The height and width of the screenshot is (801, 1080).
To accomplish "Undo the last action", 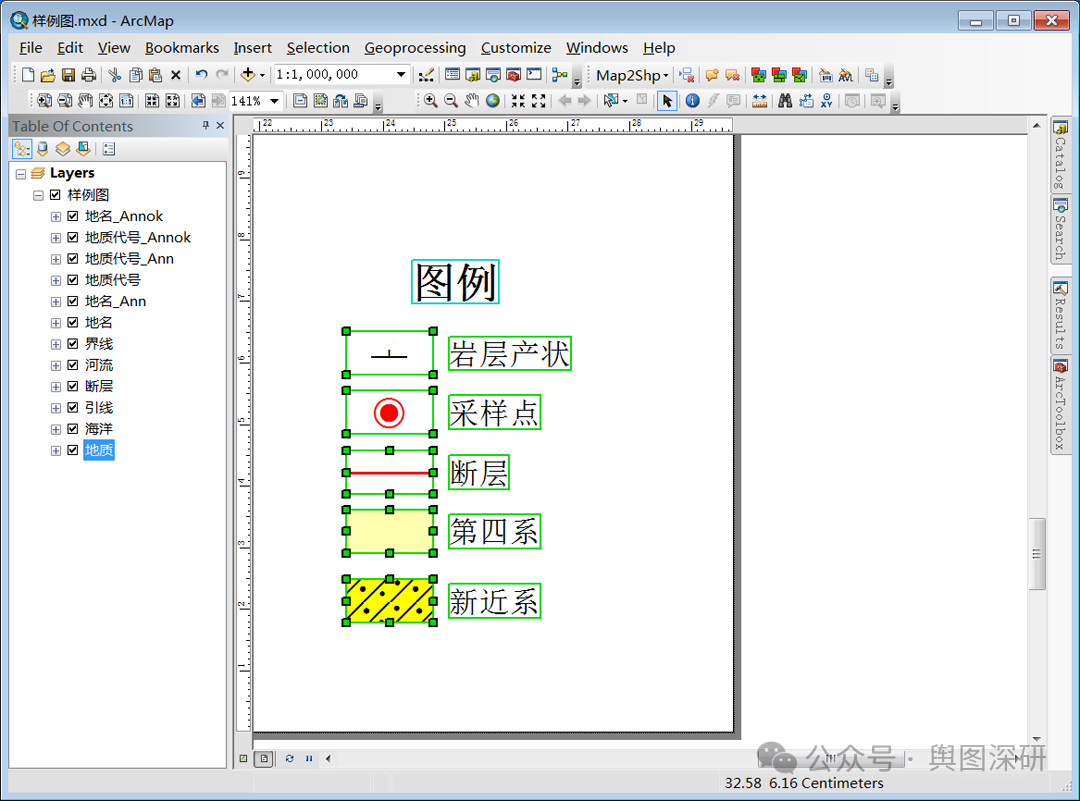I will [x=201, y=75].
